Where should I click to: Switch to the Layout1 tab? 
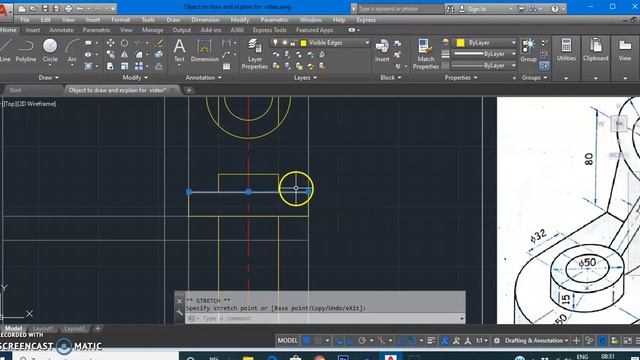[x=42, y=329]
